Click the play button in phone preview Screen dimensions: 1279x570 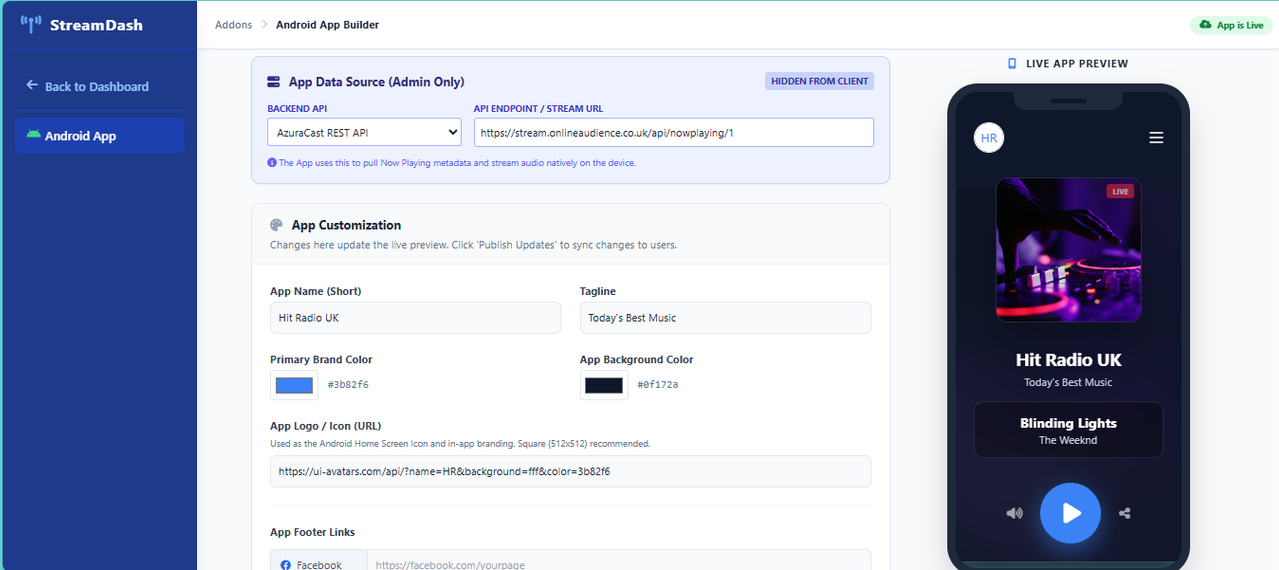1070,513
